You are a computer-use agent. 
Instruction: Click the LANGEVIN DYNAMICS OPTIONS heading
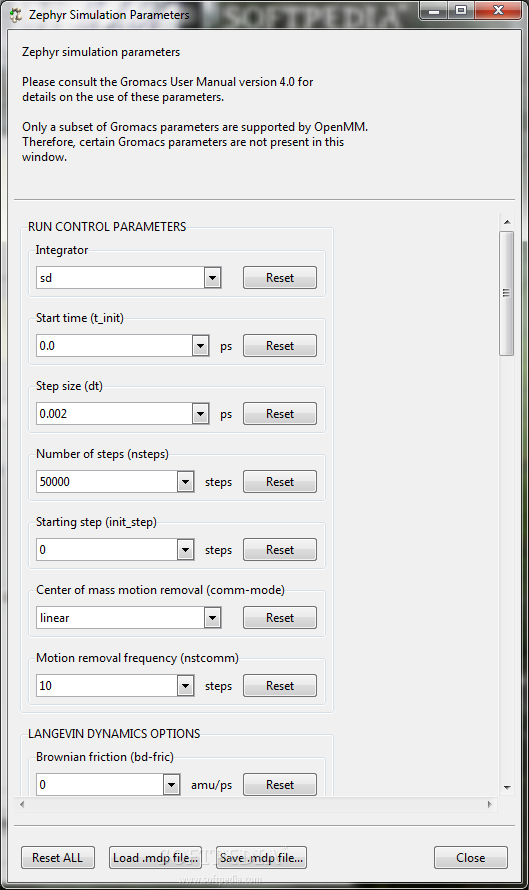click(114, 734)
